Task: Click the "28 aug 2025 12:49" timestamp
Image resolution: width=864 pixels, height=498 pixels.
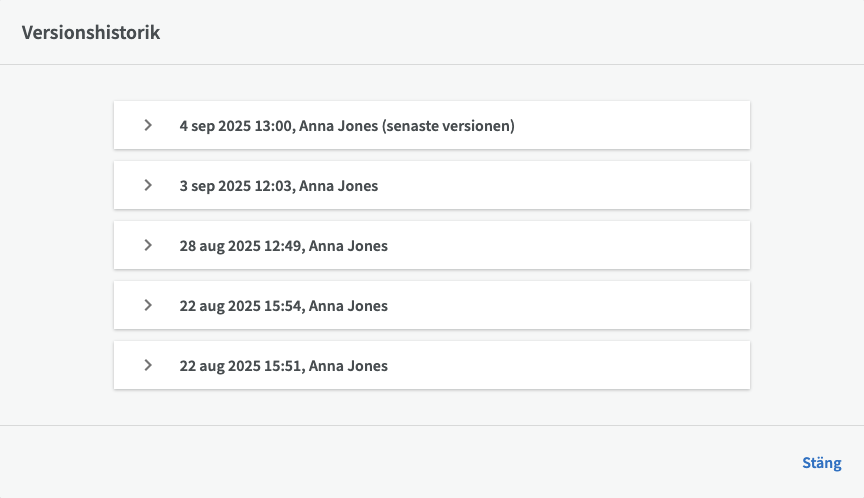Action: point(241,246)
